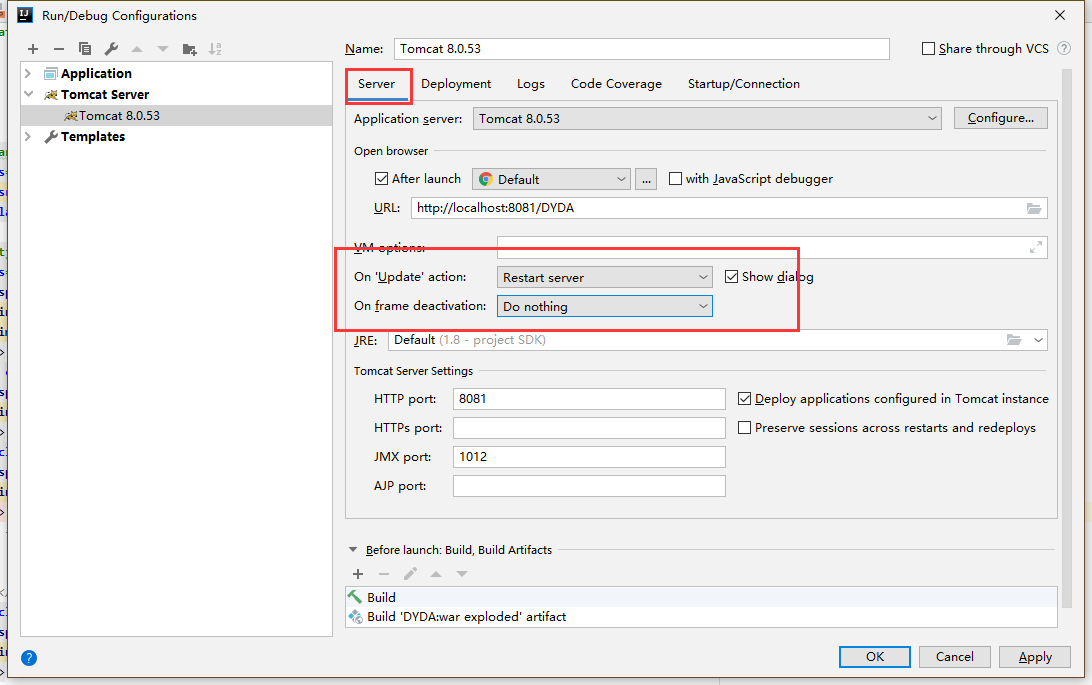Screen dimensions: 1092x685
Task: Confirm with the OK button
Action: pyautogui.click(x=875, y=656)
